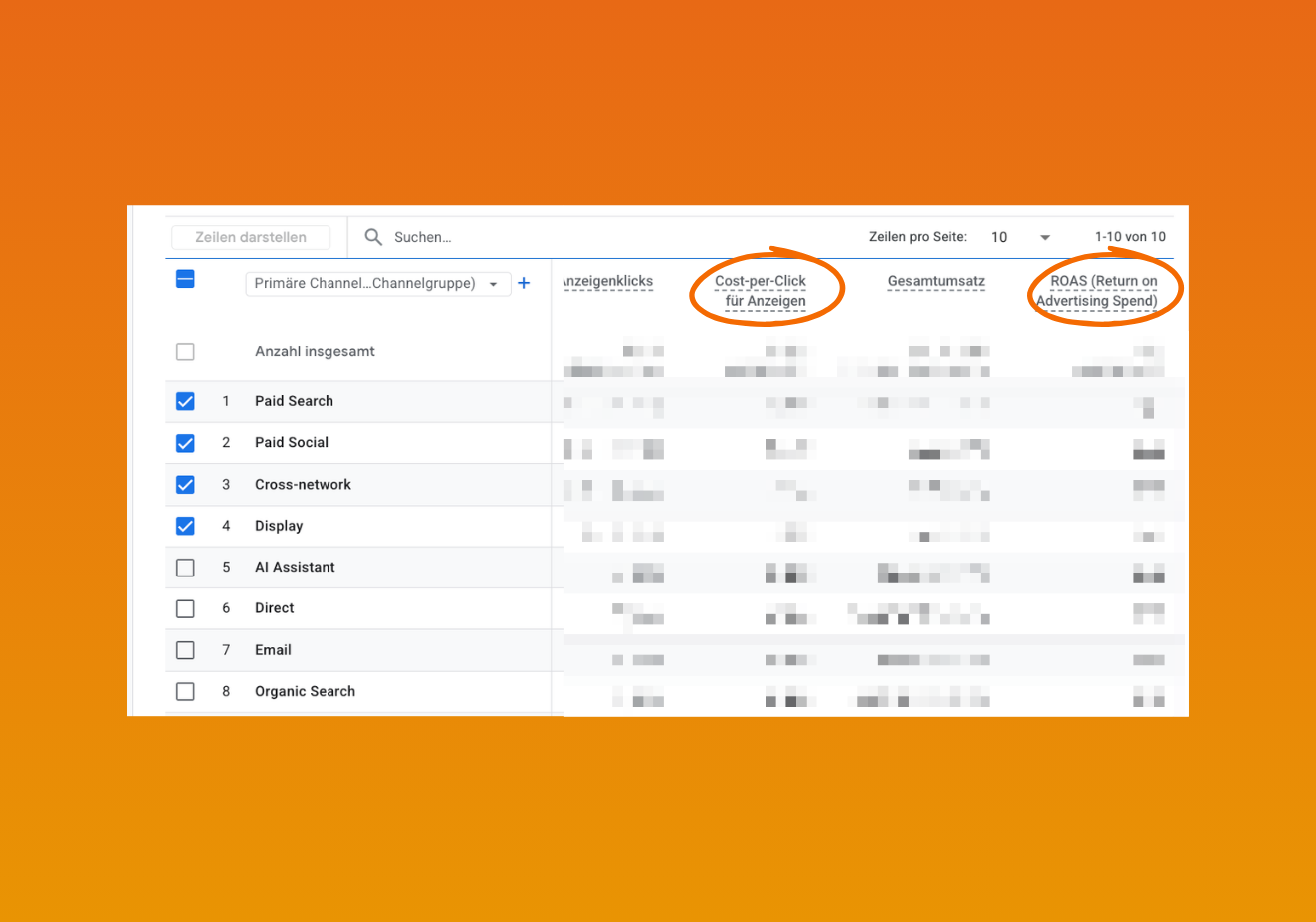Uncheck the Paid Search row checkbox
Image resolution: width=1316 pixels, height=922 pixels.
(185, 401)
